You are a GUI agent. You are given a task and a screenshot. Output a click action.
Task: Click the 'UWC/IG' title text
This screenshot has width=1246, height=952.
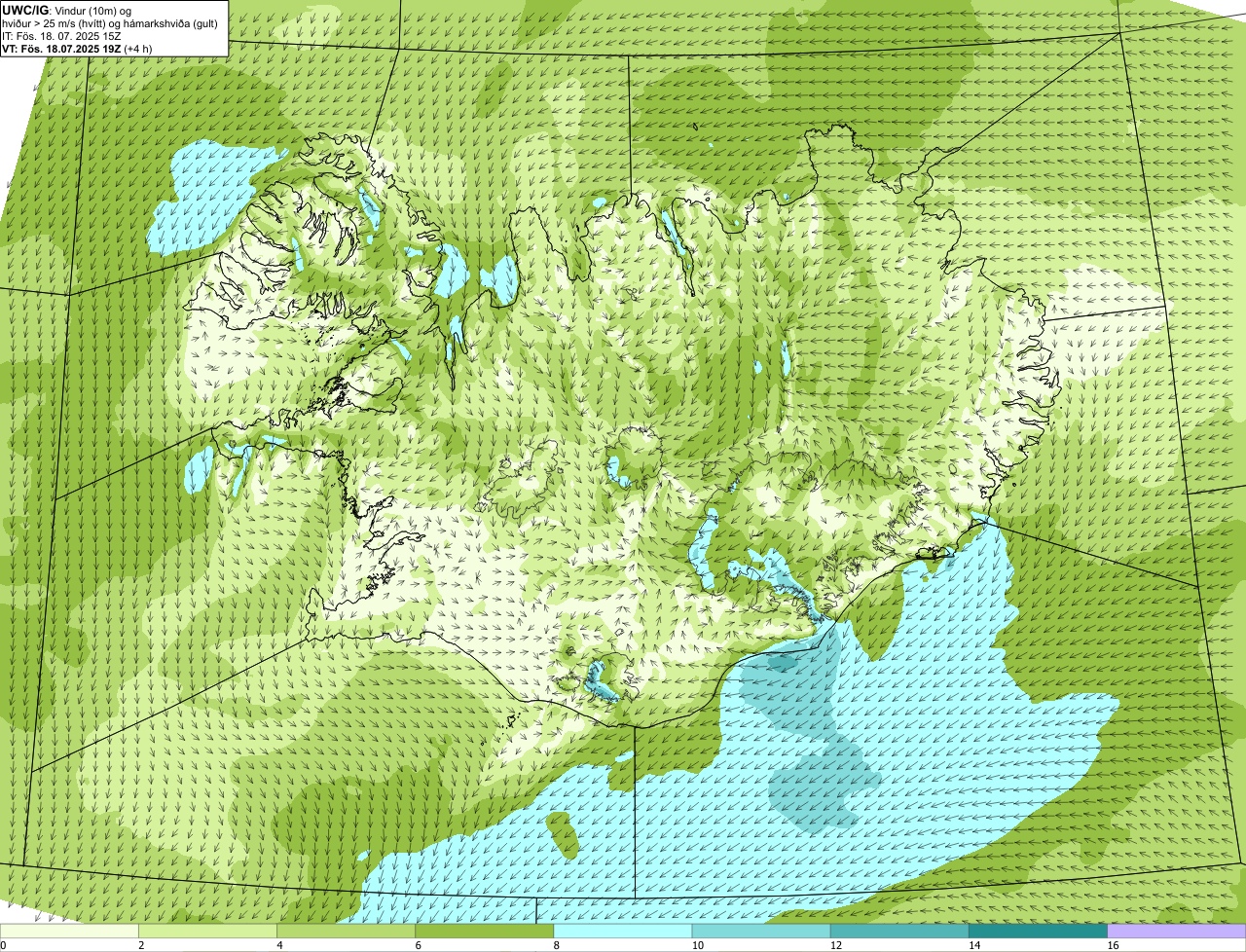(23, 10)
